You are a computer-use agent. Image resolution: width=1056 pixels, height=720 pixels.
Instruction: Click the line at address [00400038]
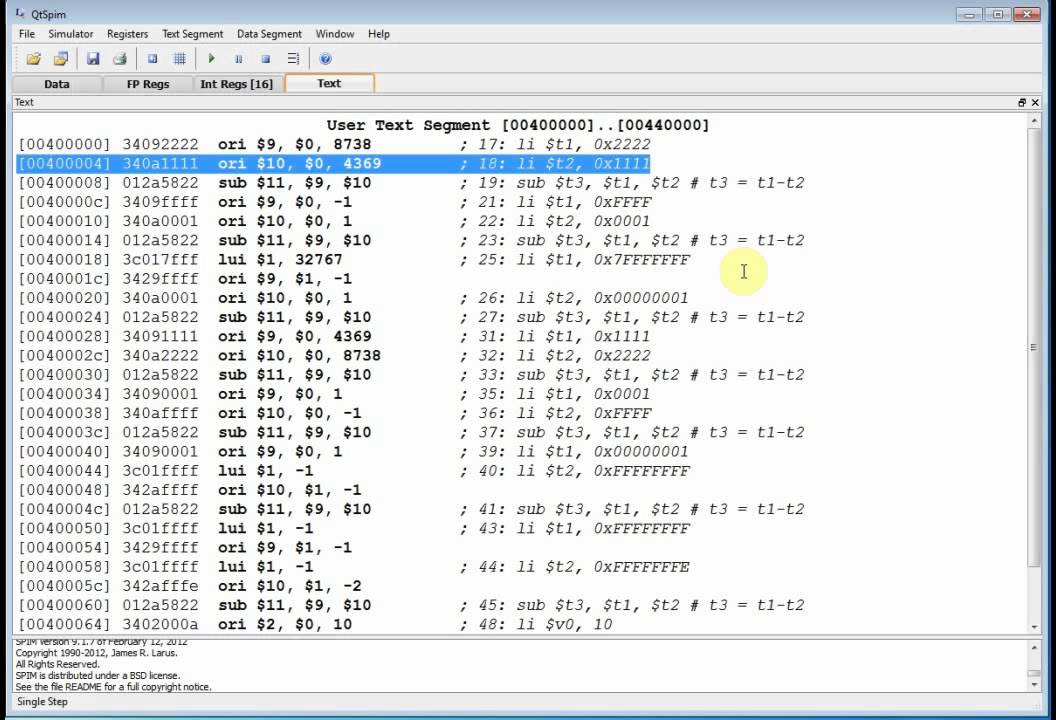(x=335, y=414)
